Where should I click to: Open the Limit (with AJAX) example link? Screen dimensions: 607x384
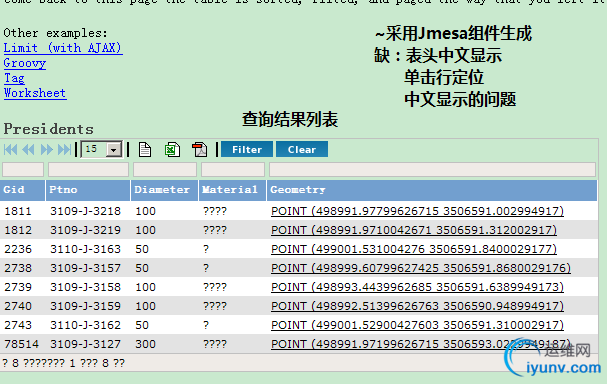[63, 48]
